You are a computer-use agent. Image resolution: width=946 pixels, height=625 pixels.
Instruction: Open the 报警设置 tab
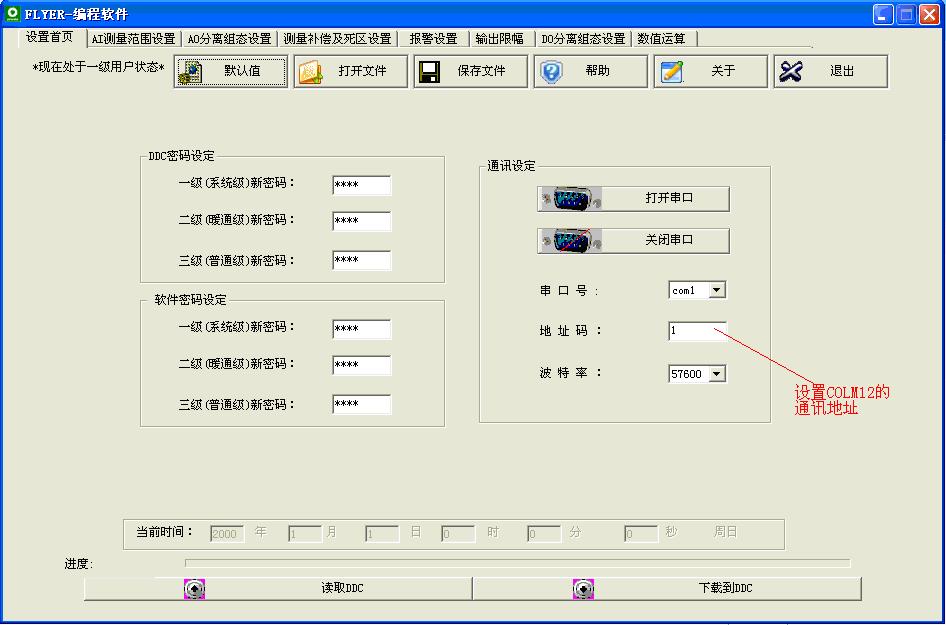tap(433, 39)
